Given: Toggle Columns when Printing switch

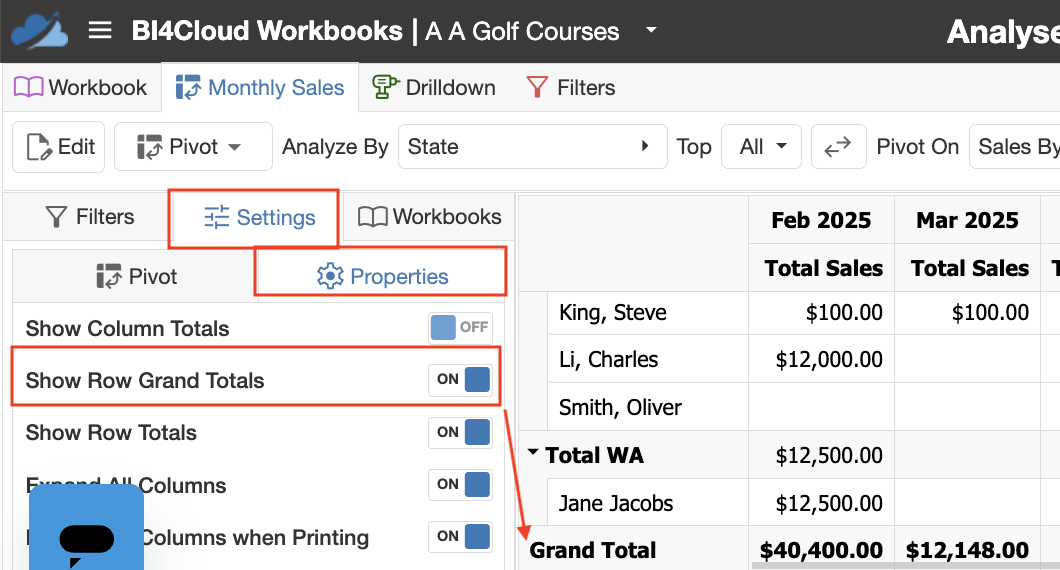Looking at the screenshot, I should coord(460,537).
